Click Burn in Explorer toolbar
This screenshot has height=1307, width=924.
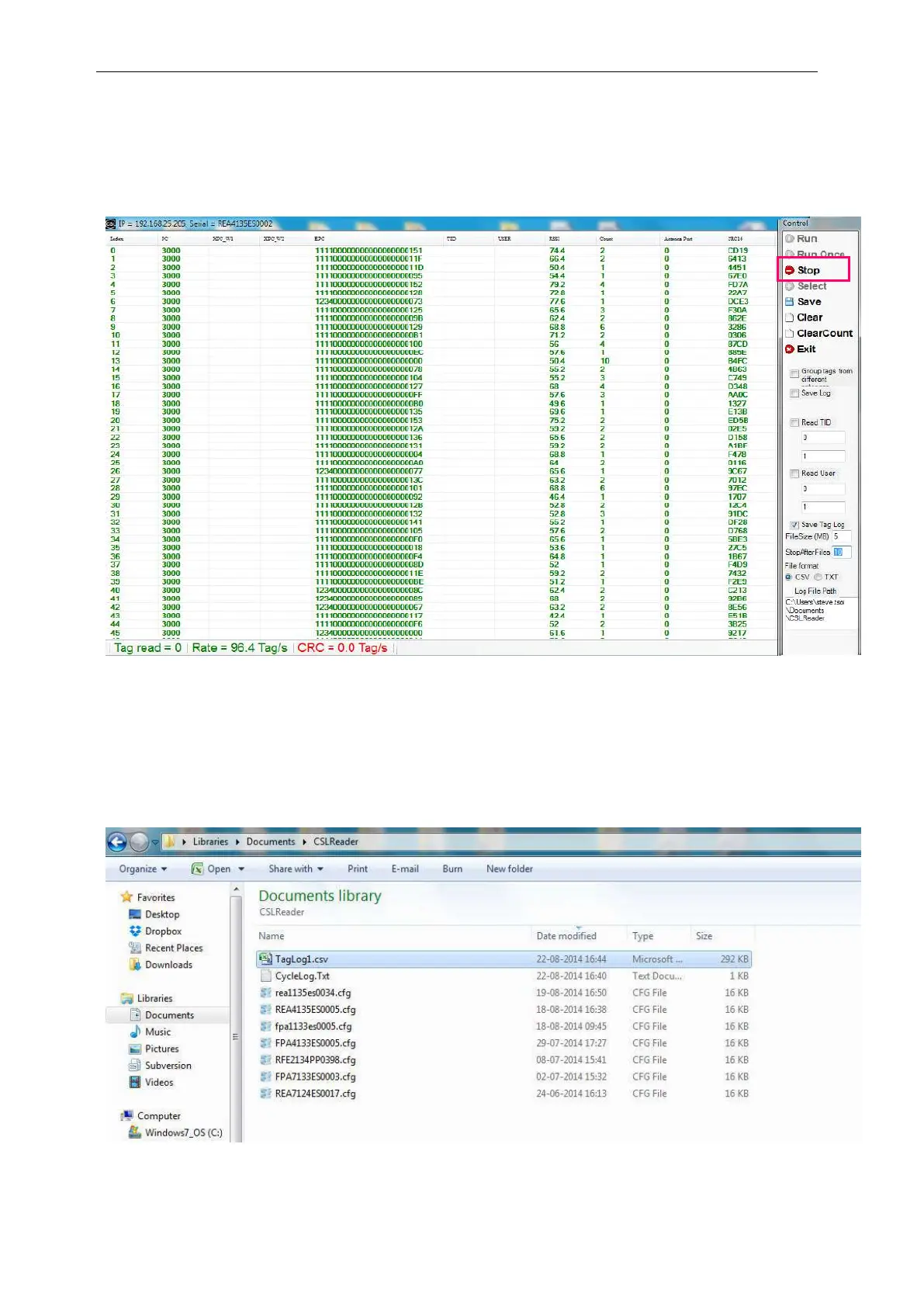(x=452, y=869)
